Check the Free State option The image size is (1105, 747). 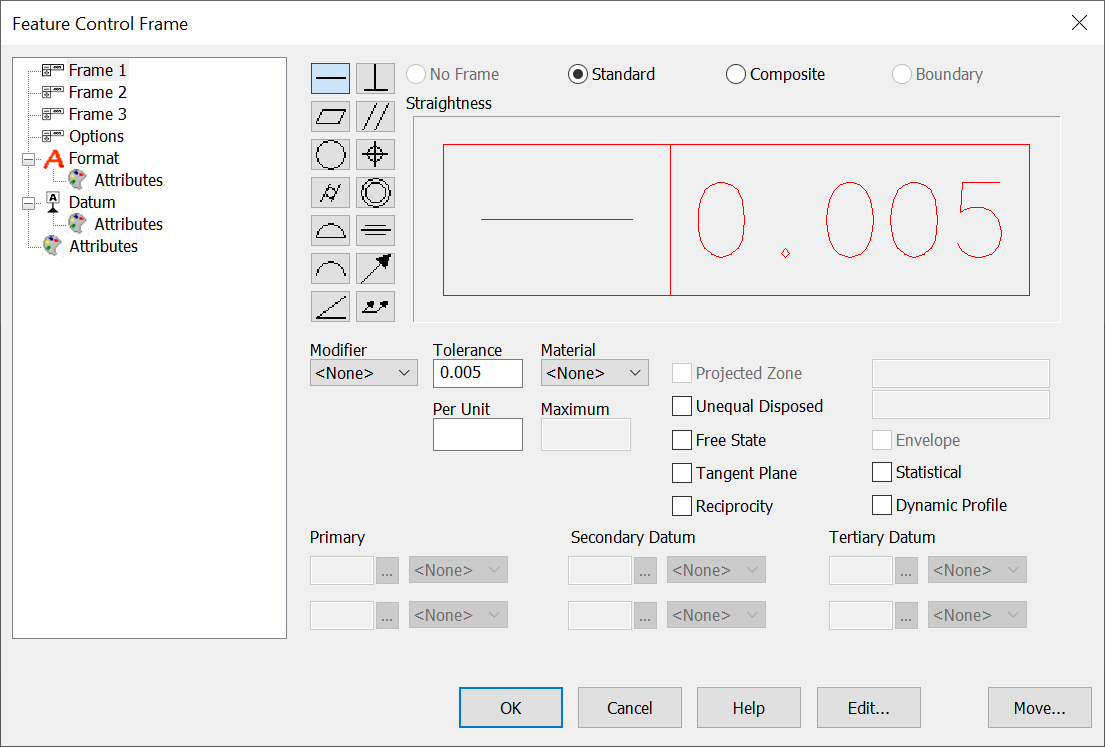coord(682,440)
